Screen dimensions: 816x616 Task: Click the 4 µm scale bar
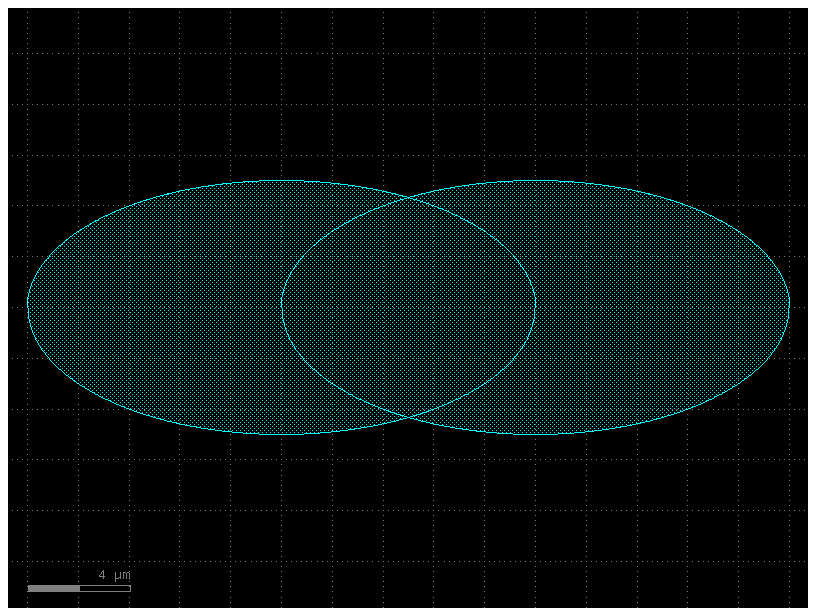[80, 590]
